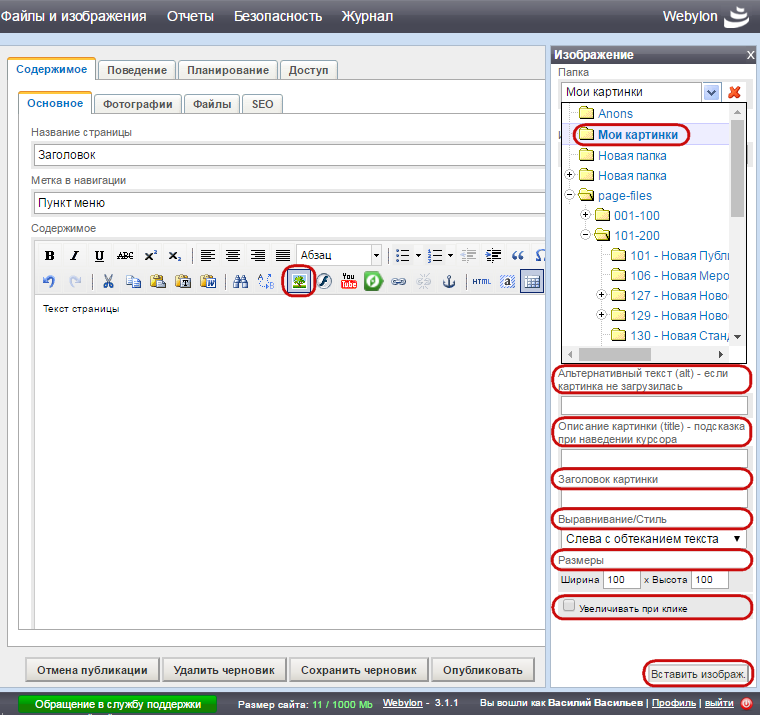Click Удалить черновик button

[224, 670]
